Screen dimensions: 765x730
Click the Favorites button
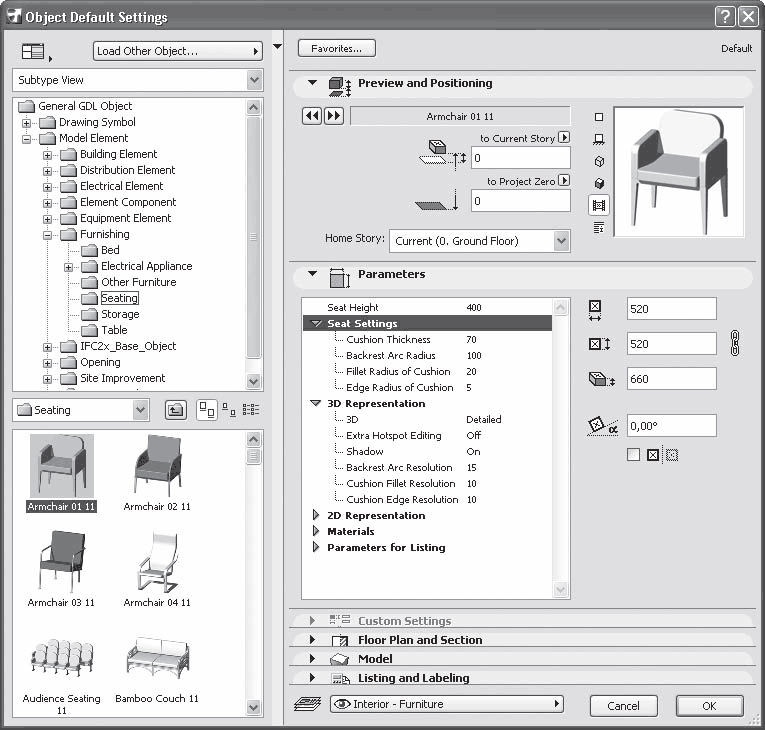[x=336, y=48]
